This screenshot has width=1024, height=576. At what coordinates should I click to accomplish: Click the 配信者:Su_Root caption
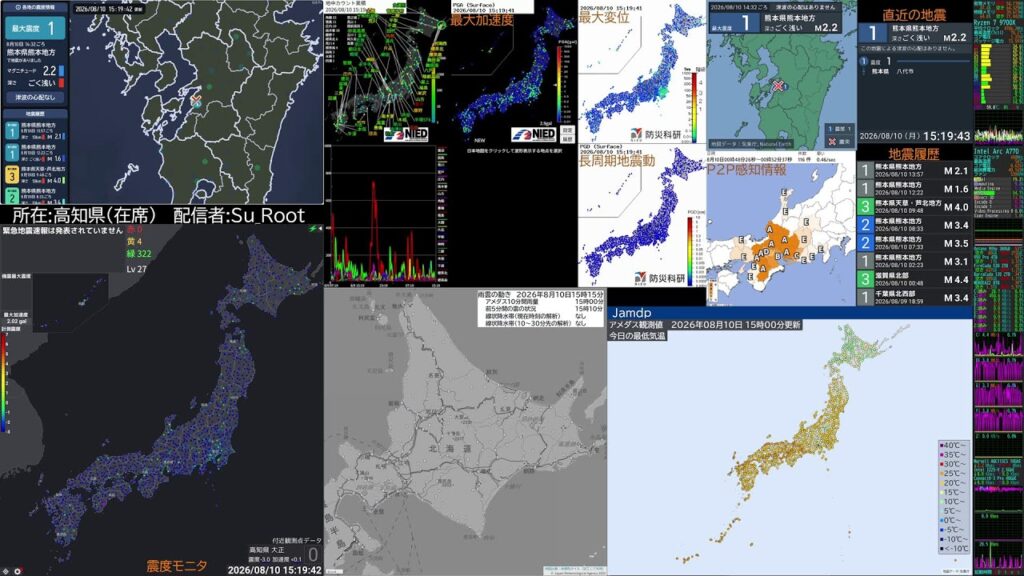[240, 215]
